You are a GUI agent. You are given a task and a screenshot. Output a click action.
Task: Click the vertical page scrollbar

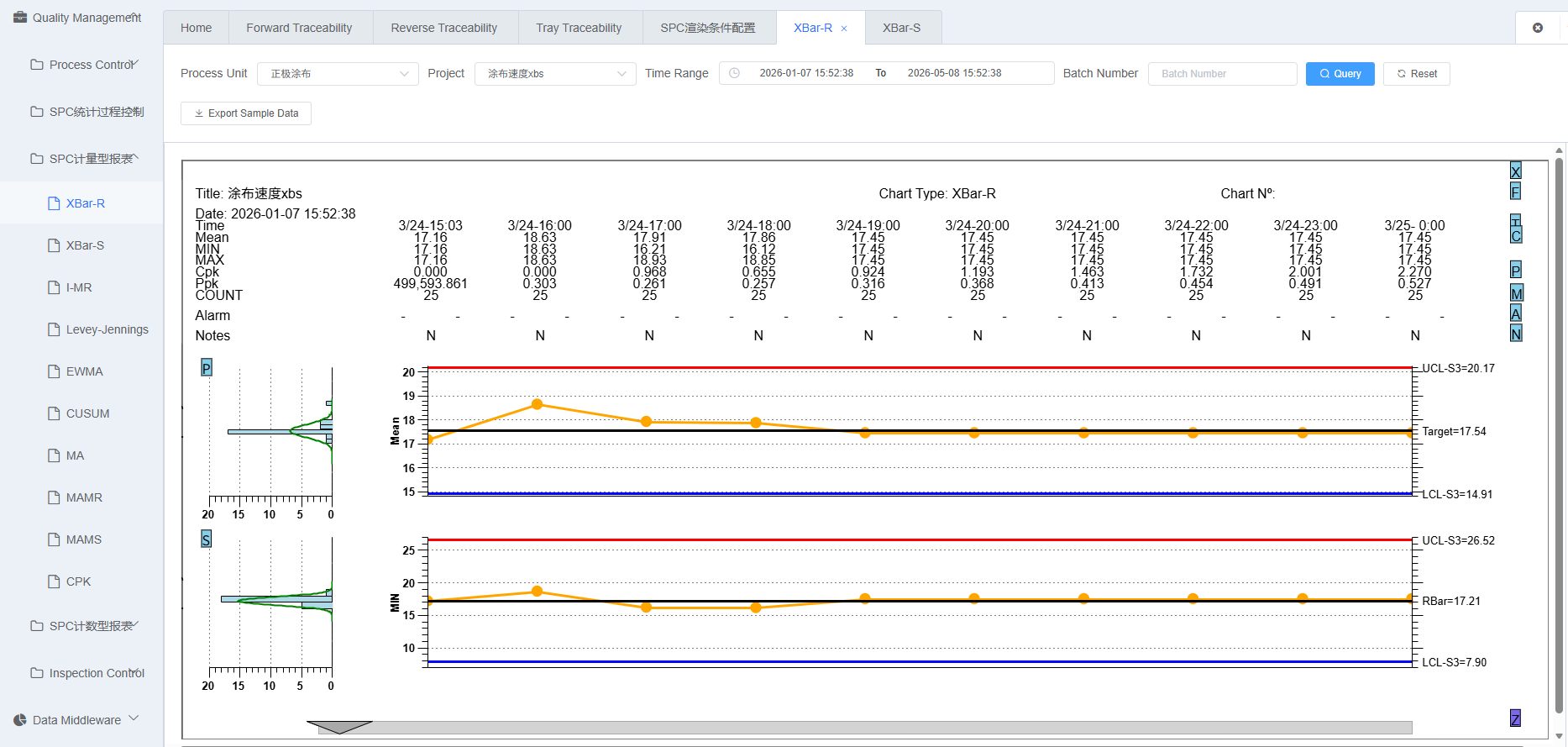click(x=1559, y=437)
